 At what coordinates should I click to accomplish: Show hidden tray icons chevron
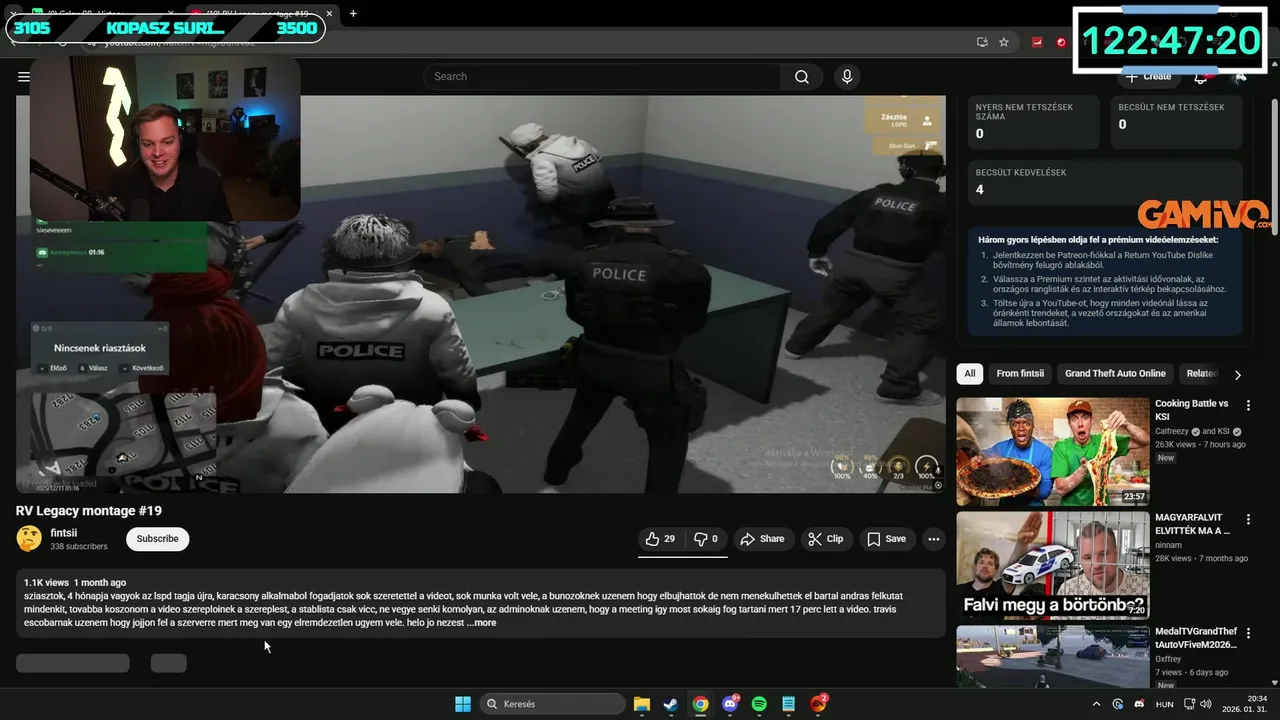1096,704
